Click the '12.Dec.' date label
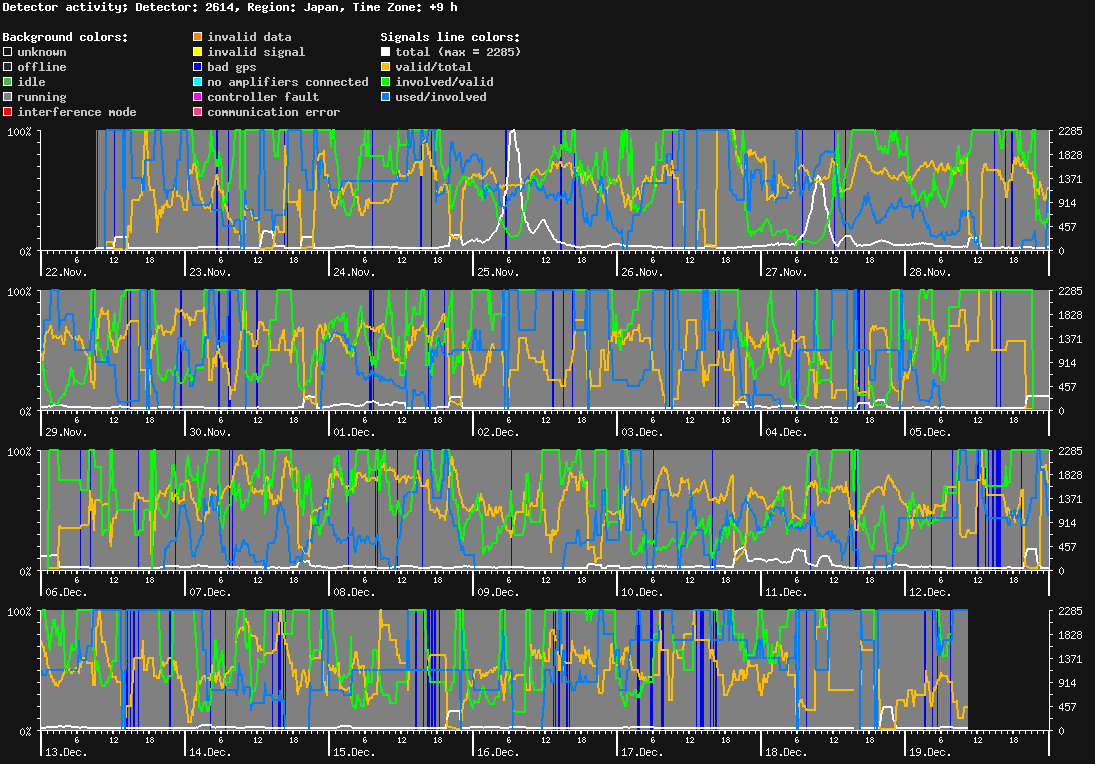Image resolution: width=1095 pixels, height=764 pixels. [930, 592]
